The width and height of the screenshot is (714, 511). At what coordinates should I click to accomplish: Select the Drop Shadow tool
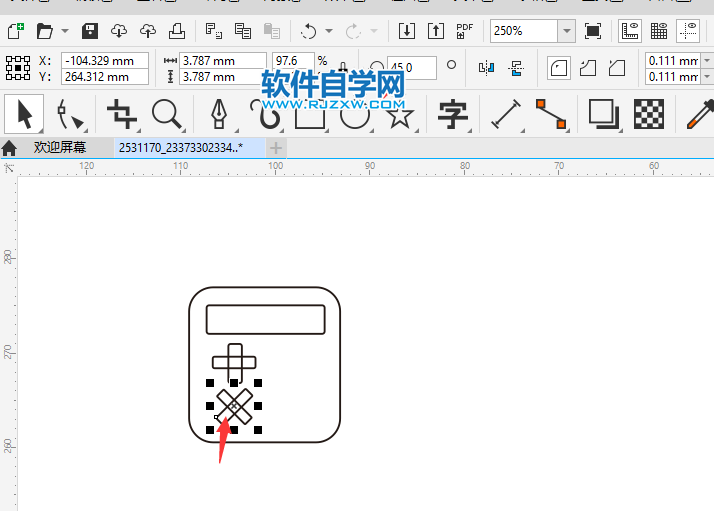pos(604,114)
